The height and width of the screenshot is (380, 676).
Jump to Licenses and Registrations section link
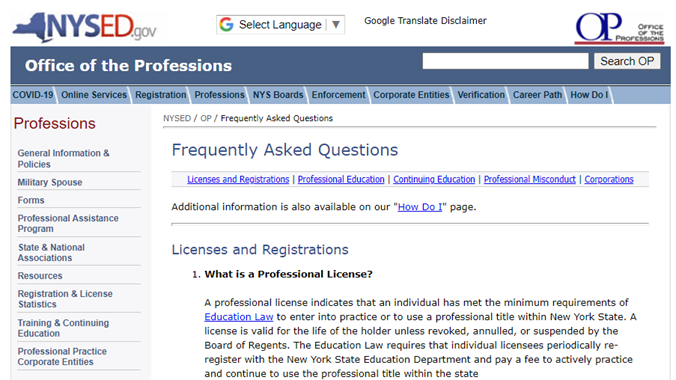(238, 179)
